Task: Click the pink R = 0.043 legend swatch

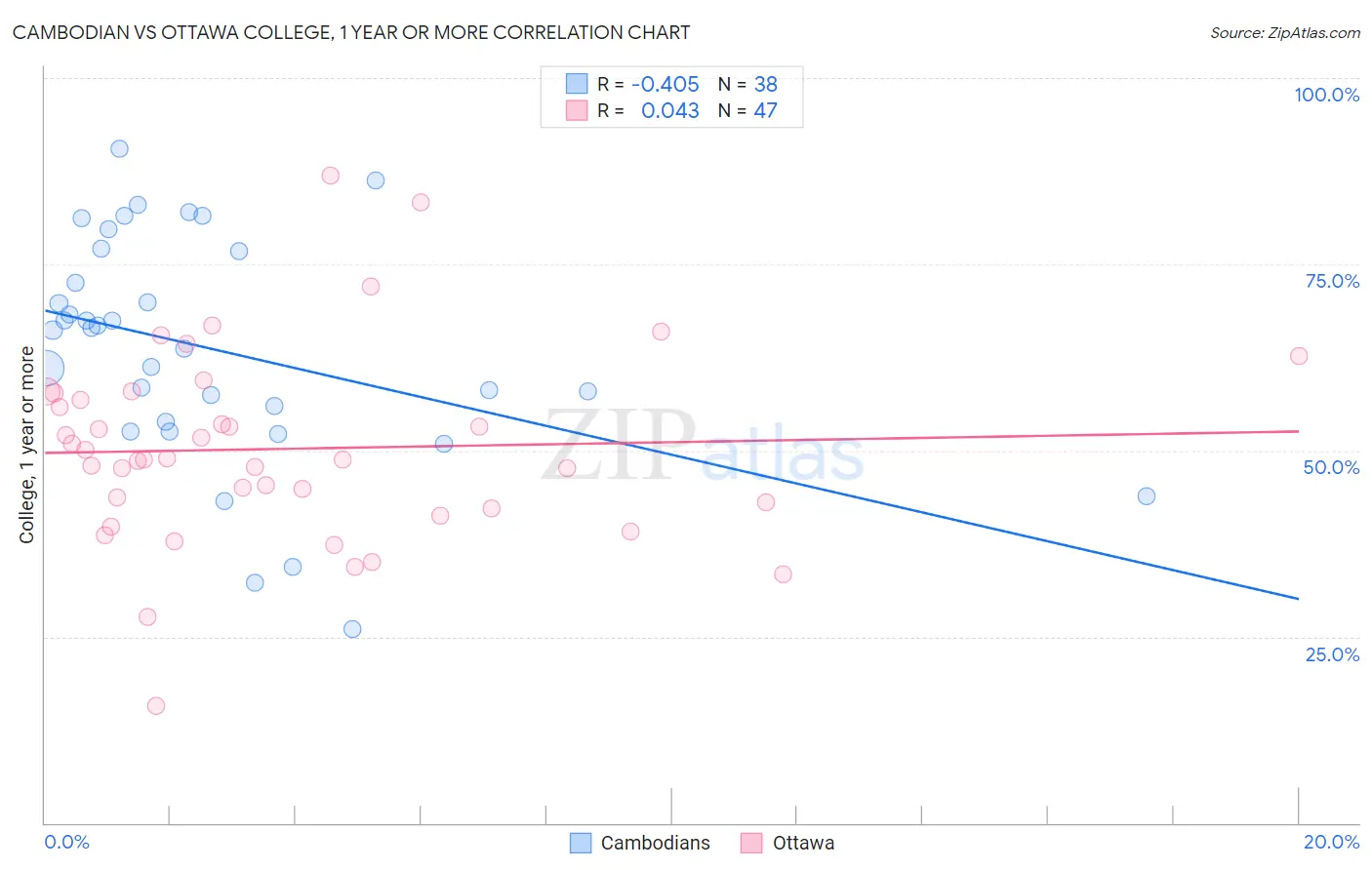Action: click(x=577, y=110)
